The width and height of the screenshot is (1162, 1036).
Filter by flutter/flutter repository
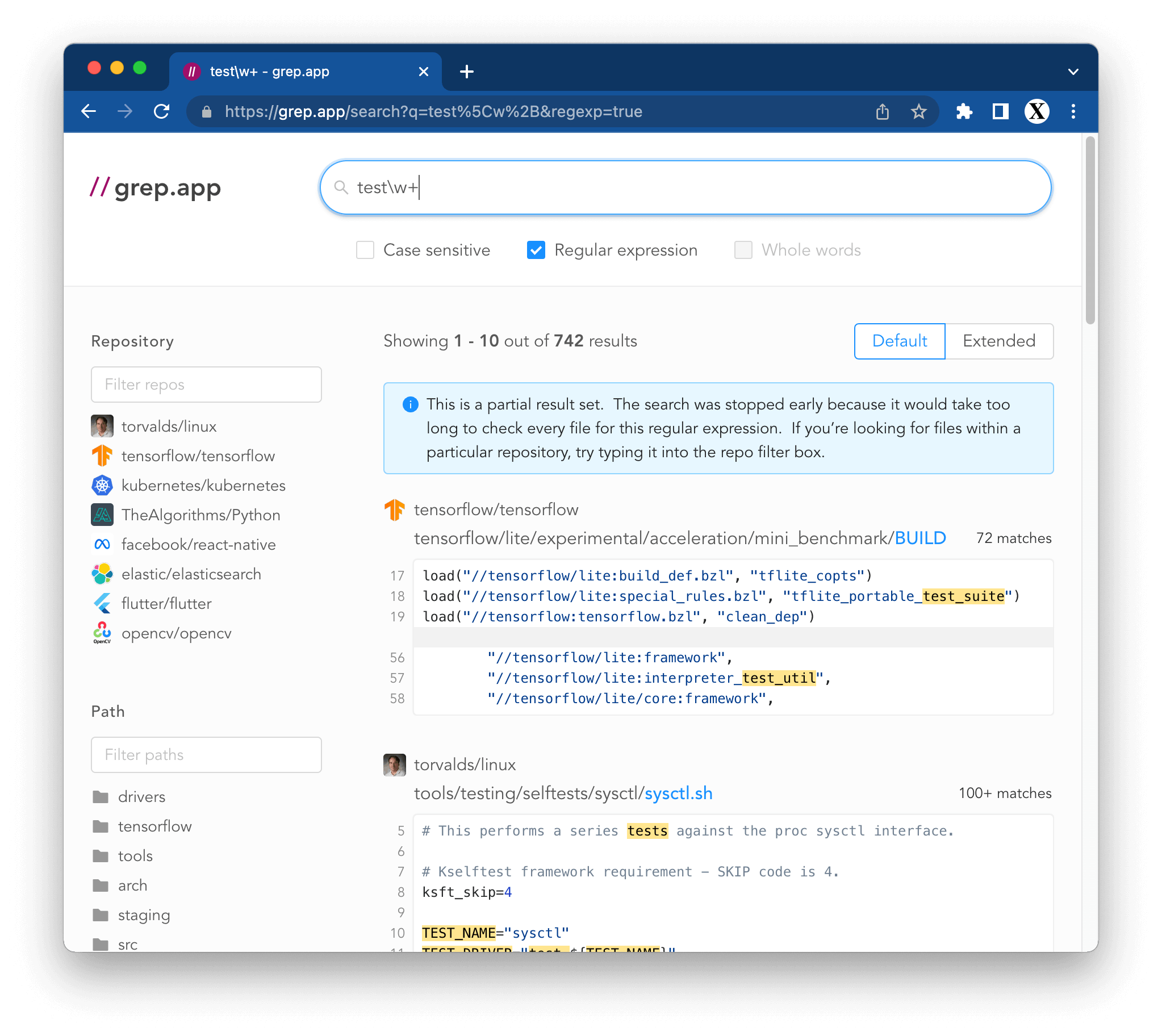click(x=167, y=604)
